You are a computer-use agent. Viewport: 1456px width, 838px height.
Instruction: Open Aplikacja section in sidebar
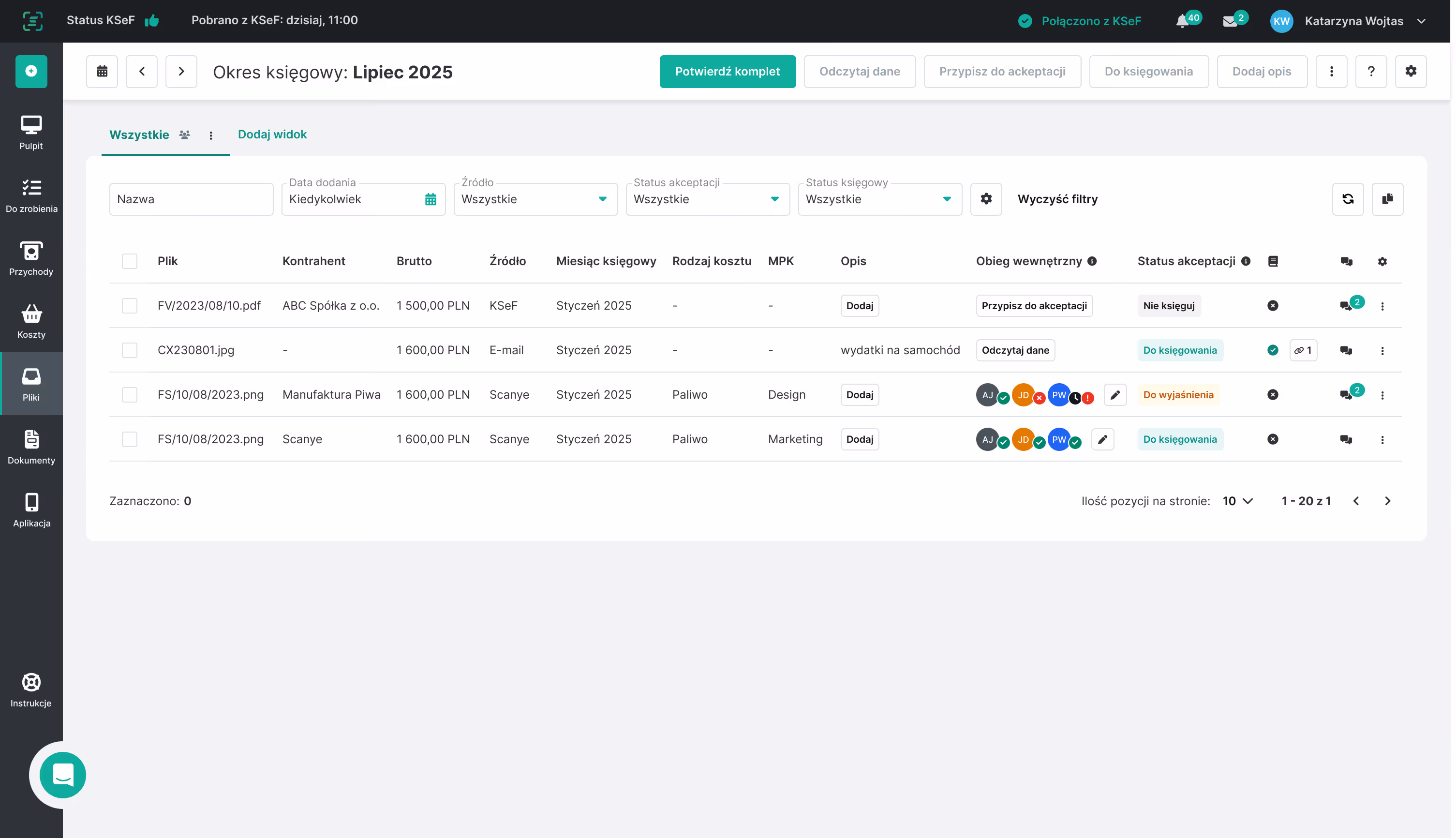[x=31, y=510]
